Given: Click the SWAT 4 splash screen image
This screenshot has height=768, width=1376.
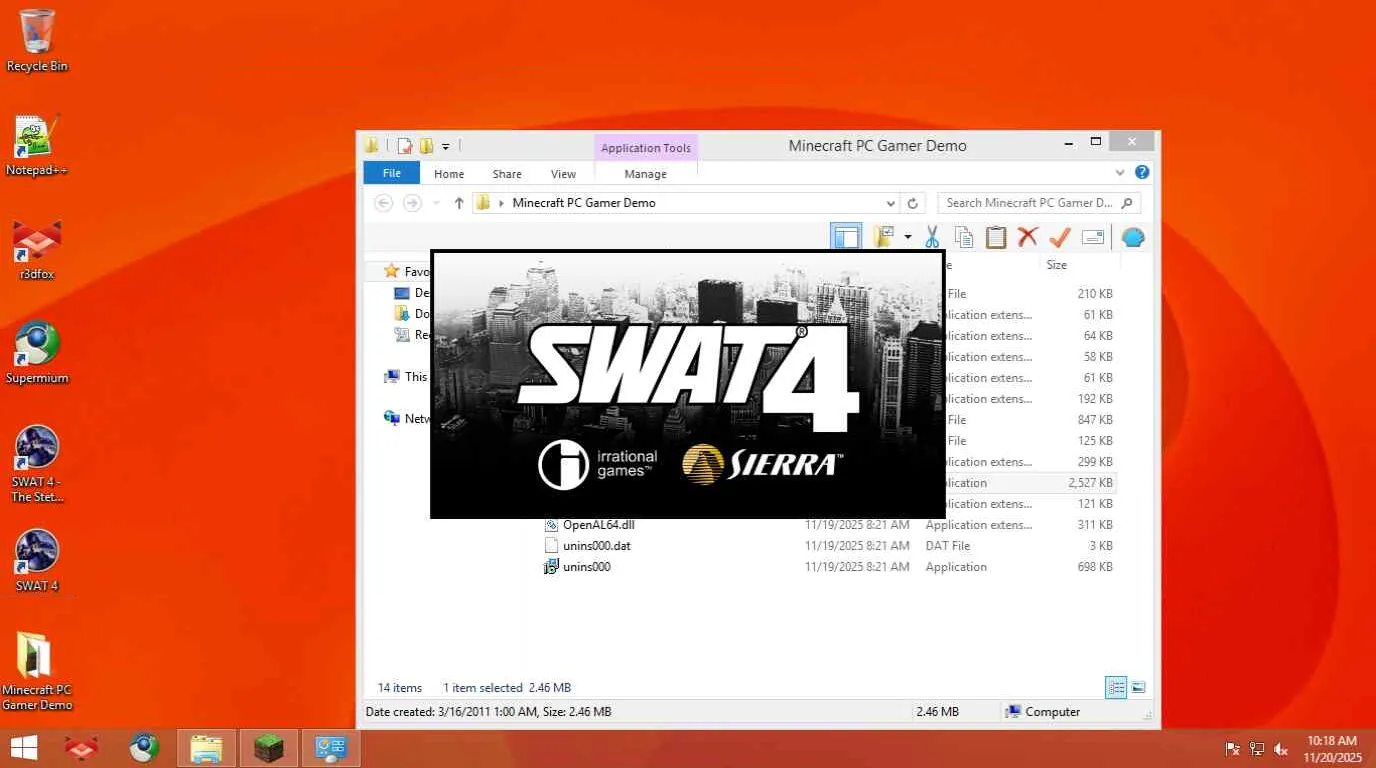Looking at the screenshot, I should point(688,384).
